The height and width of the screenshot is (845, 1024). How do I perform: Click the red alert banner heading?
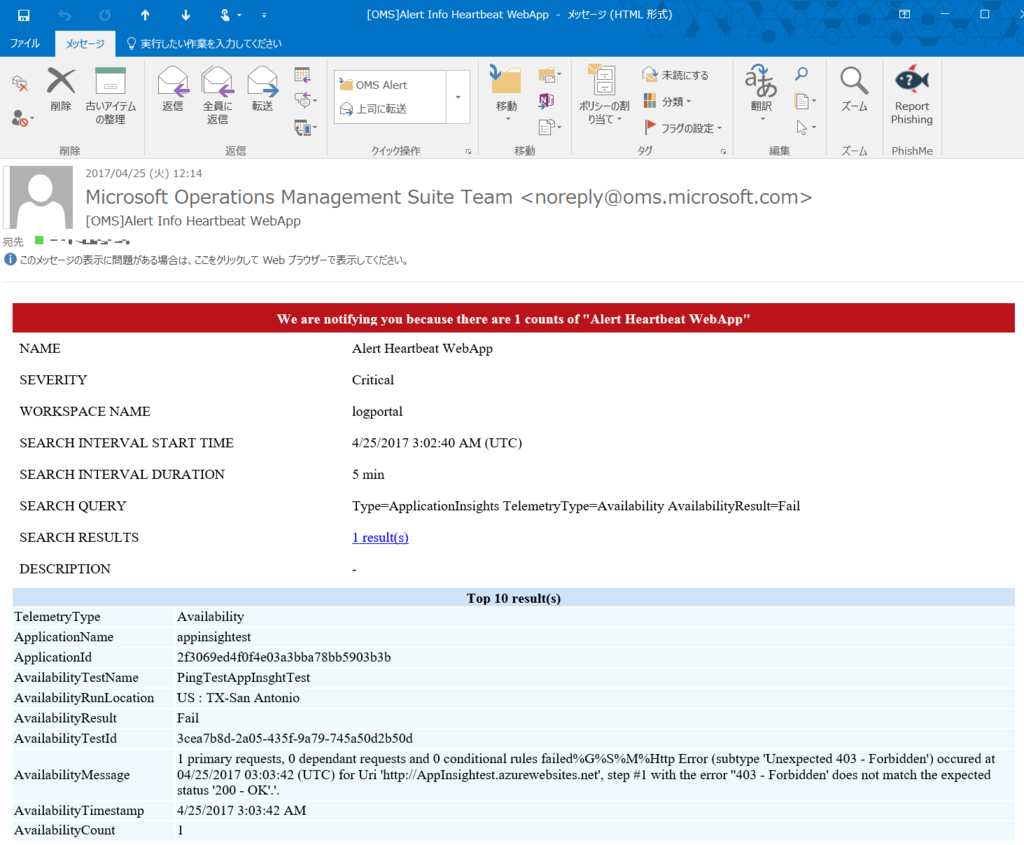[x=513, y=319]
